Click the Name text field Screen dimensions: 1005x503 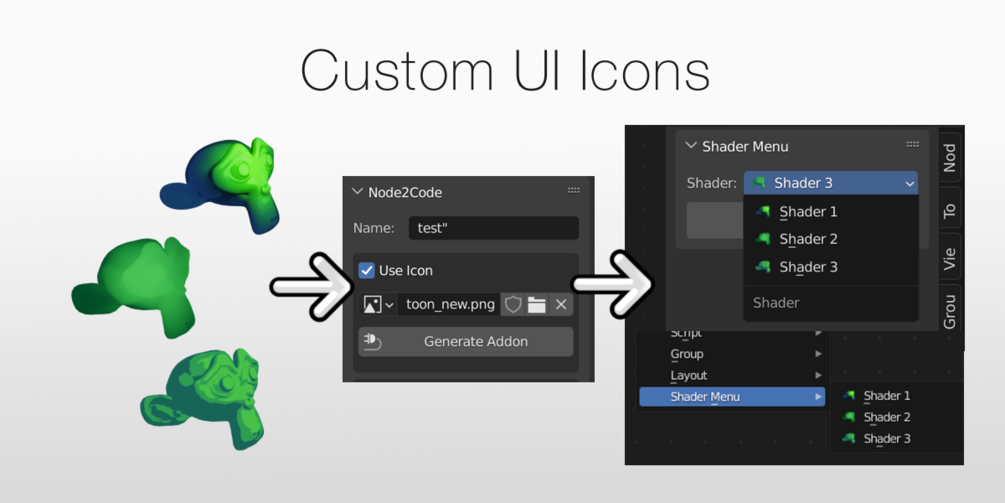(x=494, y=228)
